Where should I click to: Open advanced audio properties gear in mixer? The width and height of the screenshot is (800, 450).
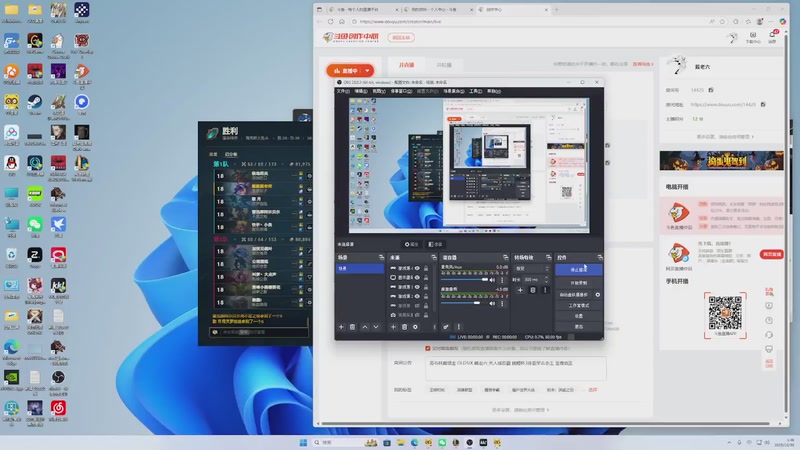tap(446, 327)
